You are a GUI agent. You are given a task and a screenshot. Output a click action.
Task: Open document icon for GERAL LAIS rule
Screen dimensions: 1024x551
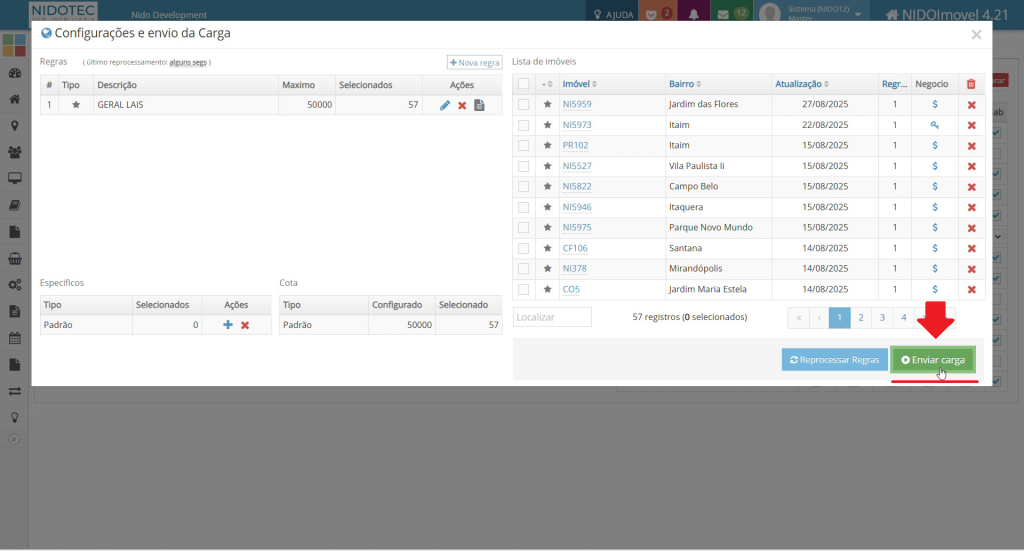[x=479, y=105]
